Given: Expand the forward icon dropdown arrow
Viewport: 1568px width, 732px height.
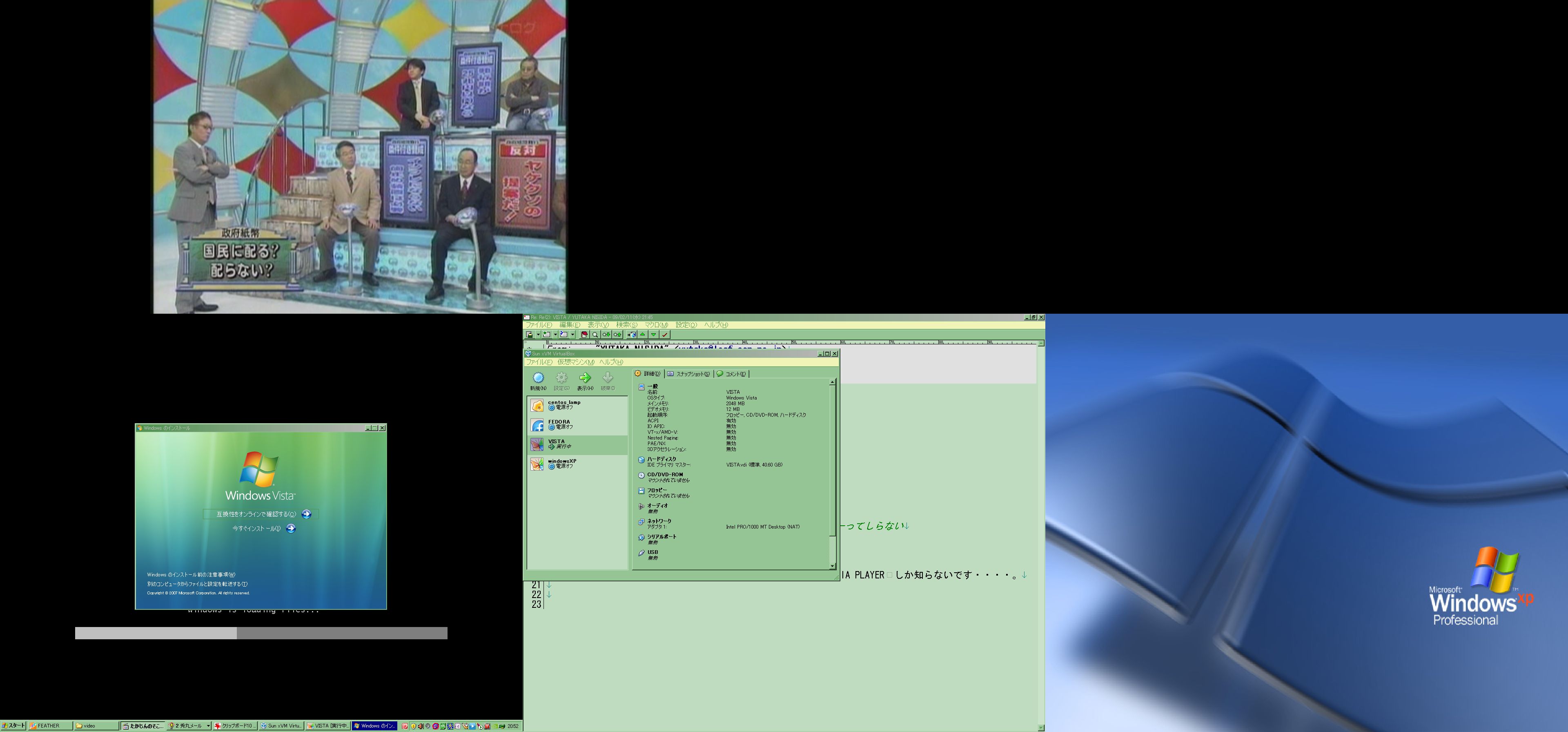Looking at the screenshot, I should 573,334.
